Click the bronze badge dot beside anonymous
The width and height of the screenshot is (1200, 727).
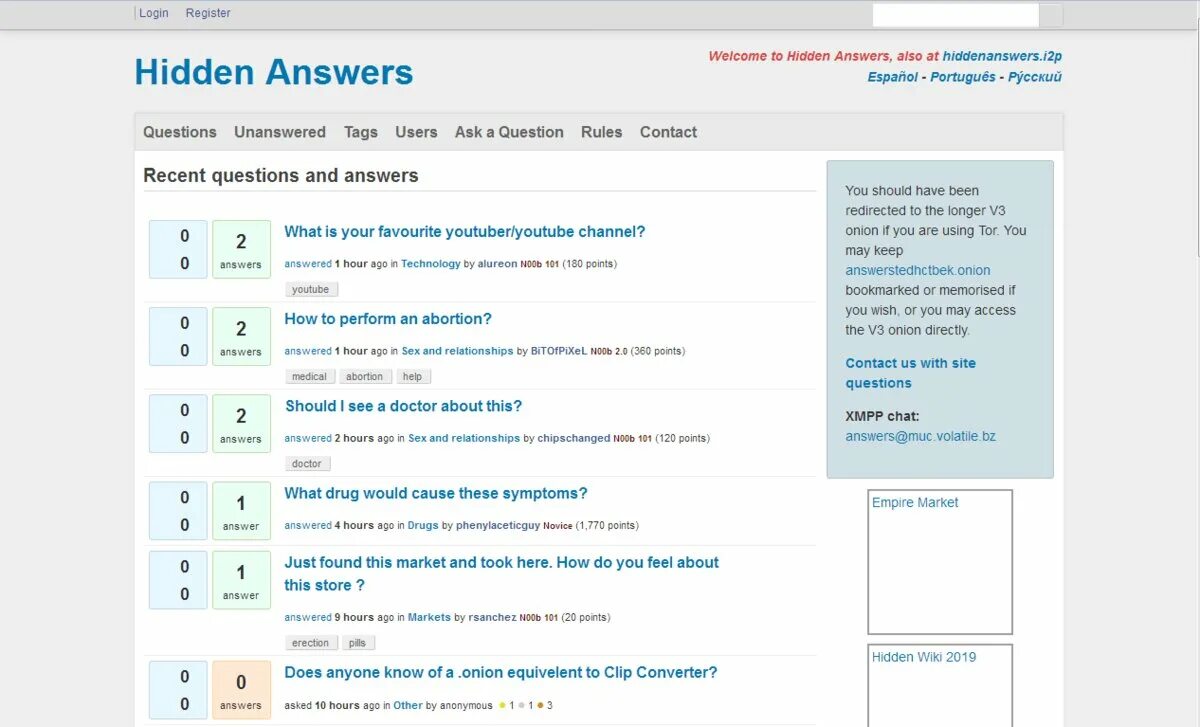tap(540, 705)
